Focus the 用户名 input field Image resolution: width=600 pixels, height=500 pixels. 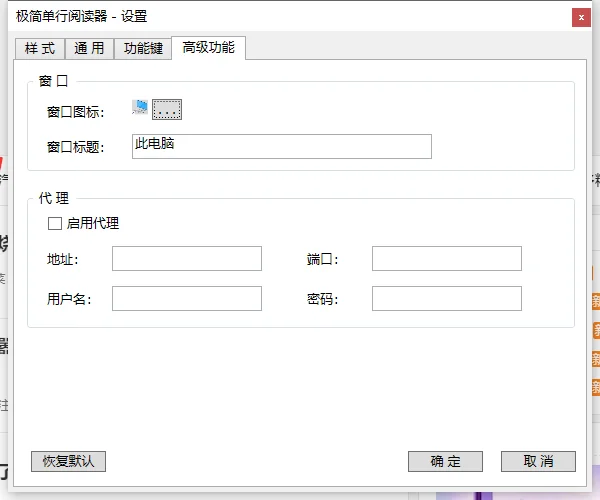(x=187, y=298)
